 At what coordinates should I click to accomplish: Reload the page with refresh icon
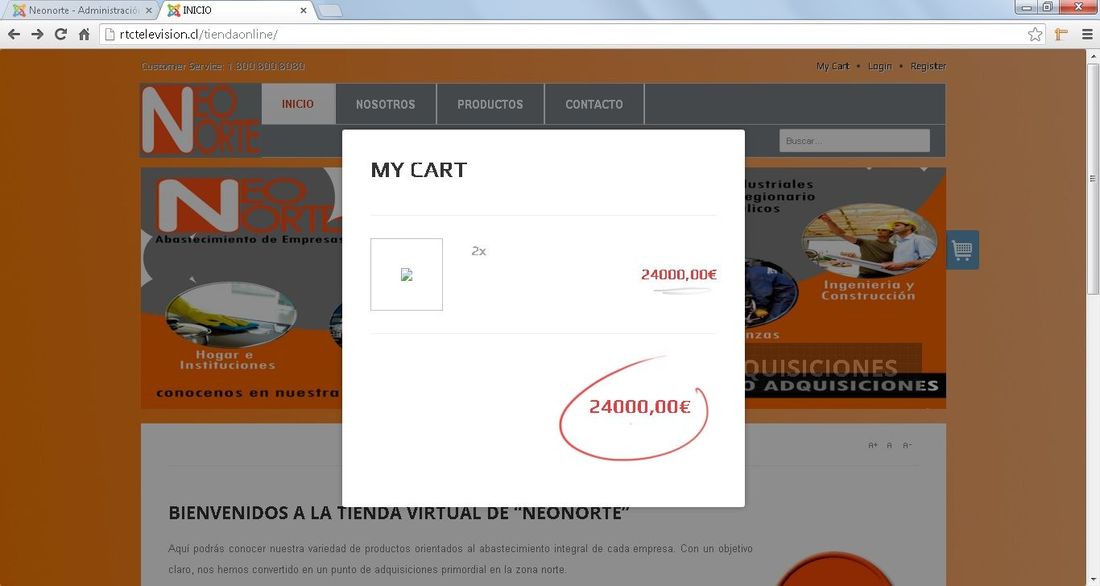(x=61, y=34)
